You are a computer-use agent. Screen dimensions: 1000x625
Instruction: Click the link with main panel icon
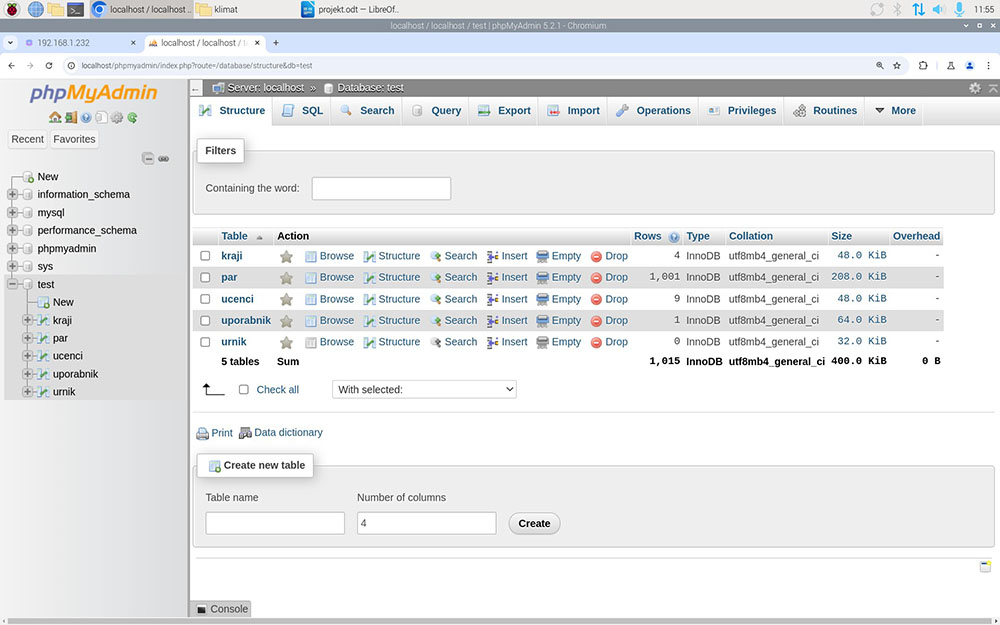point(164,158)
